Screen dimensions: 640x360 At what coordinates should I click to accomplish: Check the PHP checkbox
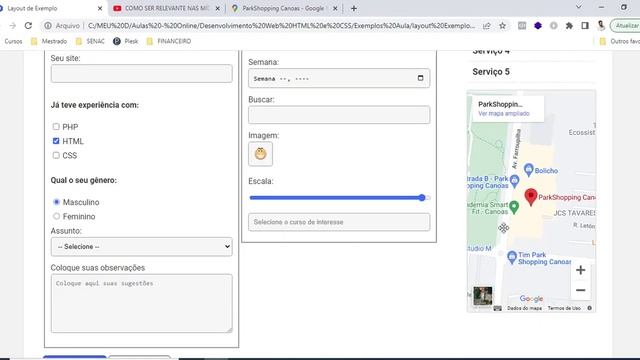(56, 127)
